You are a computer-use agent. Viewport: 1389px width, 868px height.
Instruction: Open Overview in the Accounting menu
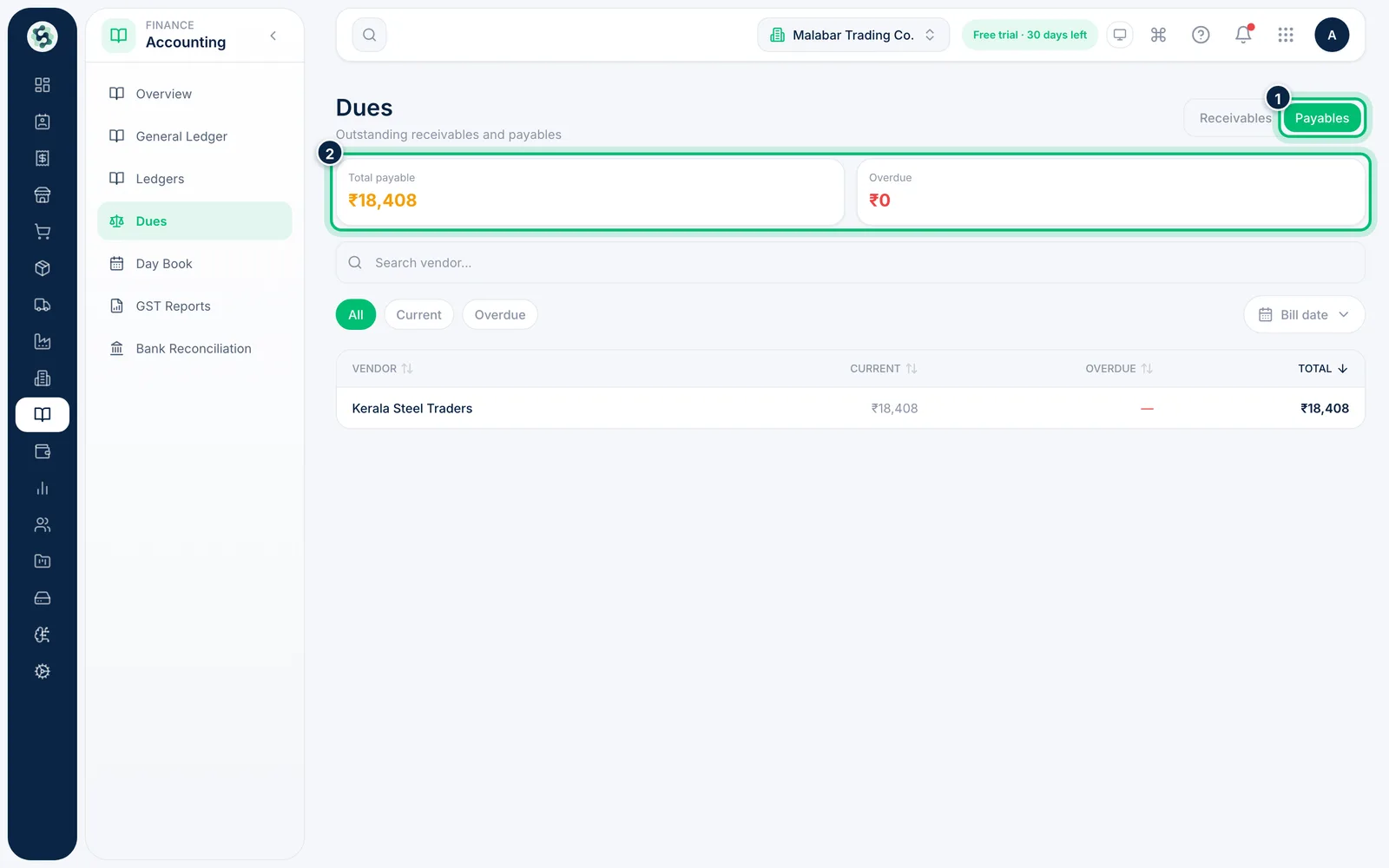pyautogui.click(x=194, y=94)
